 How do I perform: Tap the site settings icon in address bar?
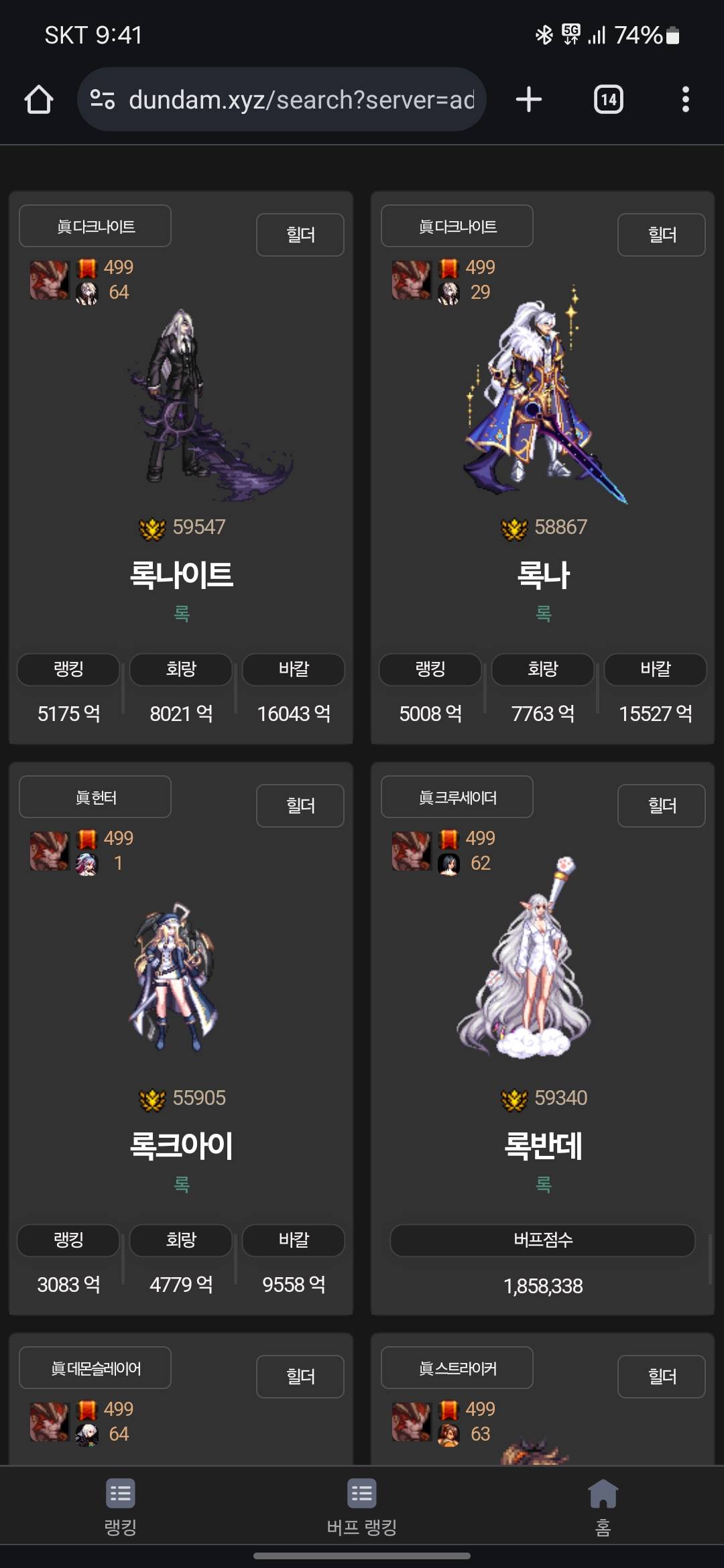pyautogui.click(x=103, y=99)
